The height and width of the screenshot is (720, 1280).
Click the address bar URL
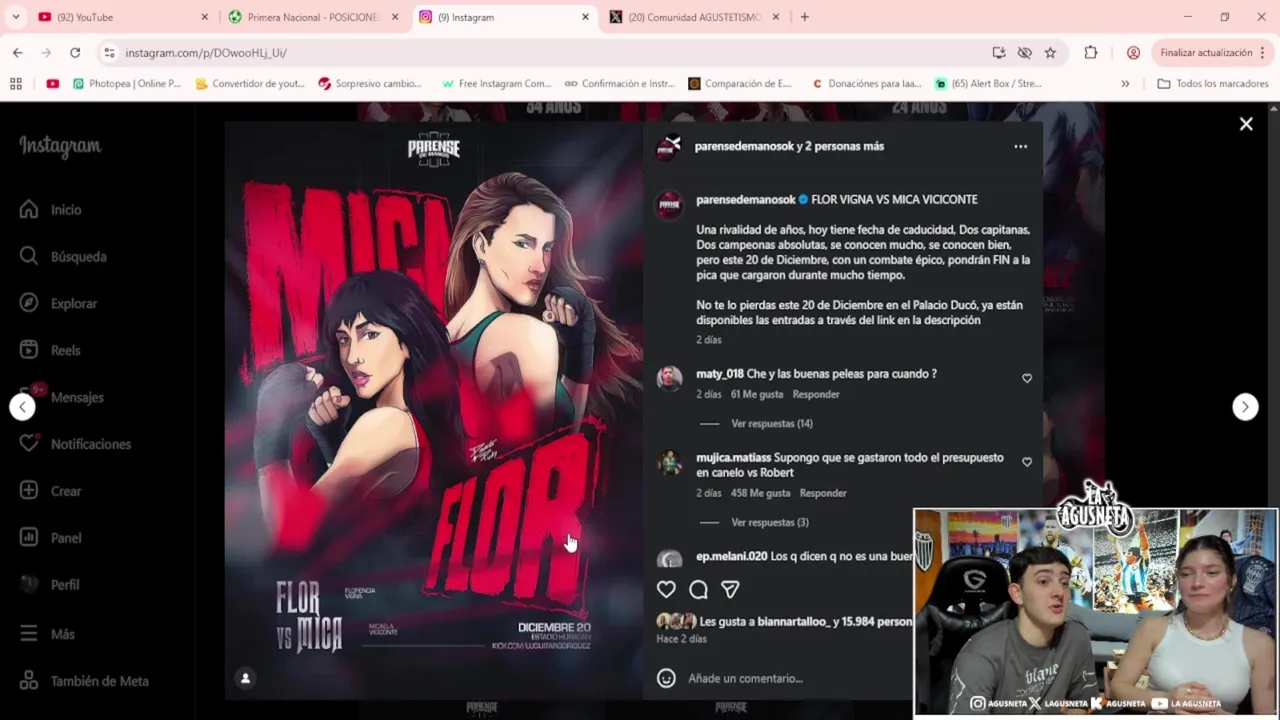206,53
